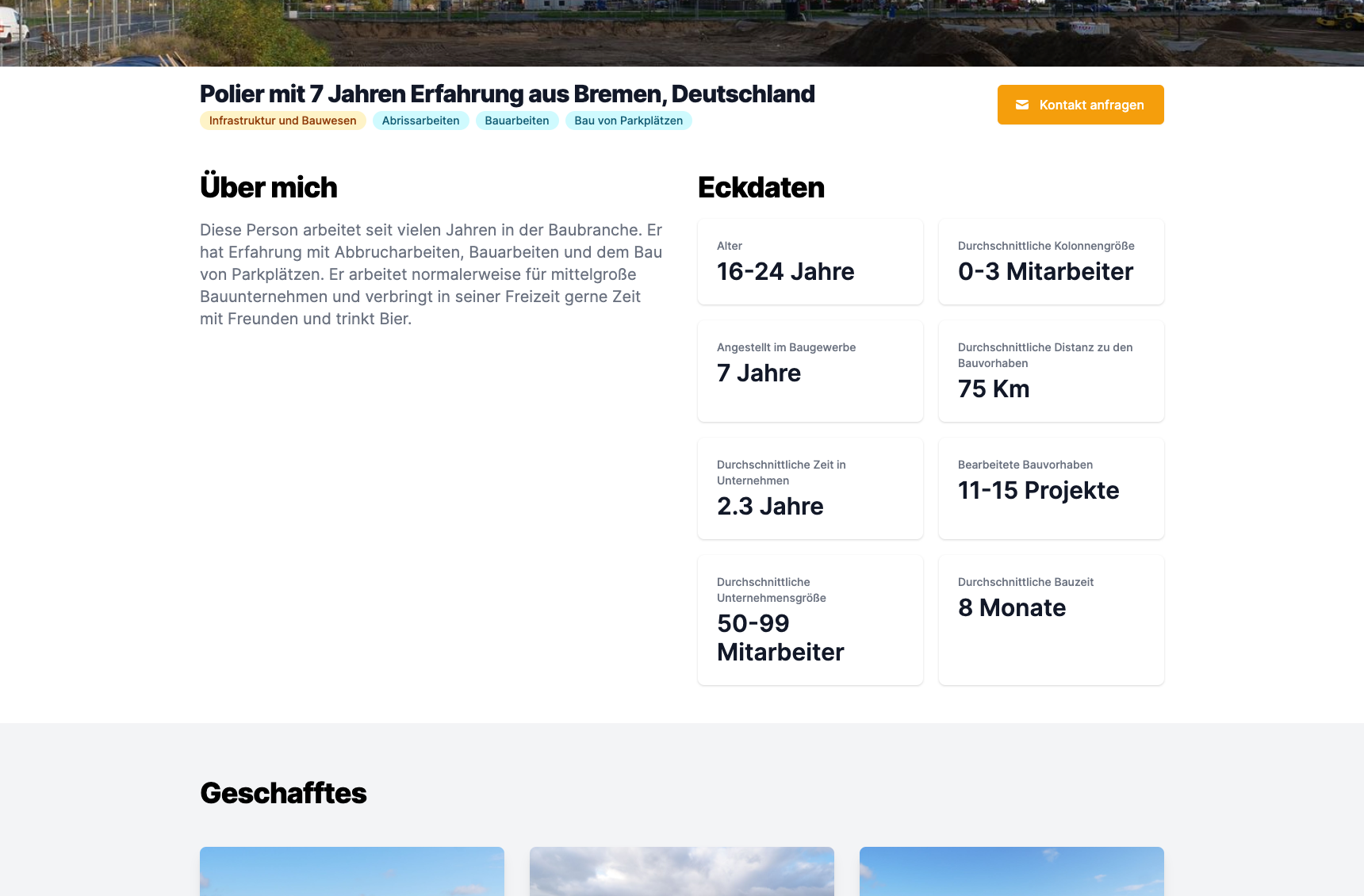Click the Bearbeitete Bauvorhaben label
The image size is (1364, 896).
[x=1025, y=465]
